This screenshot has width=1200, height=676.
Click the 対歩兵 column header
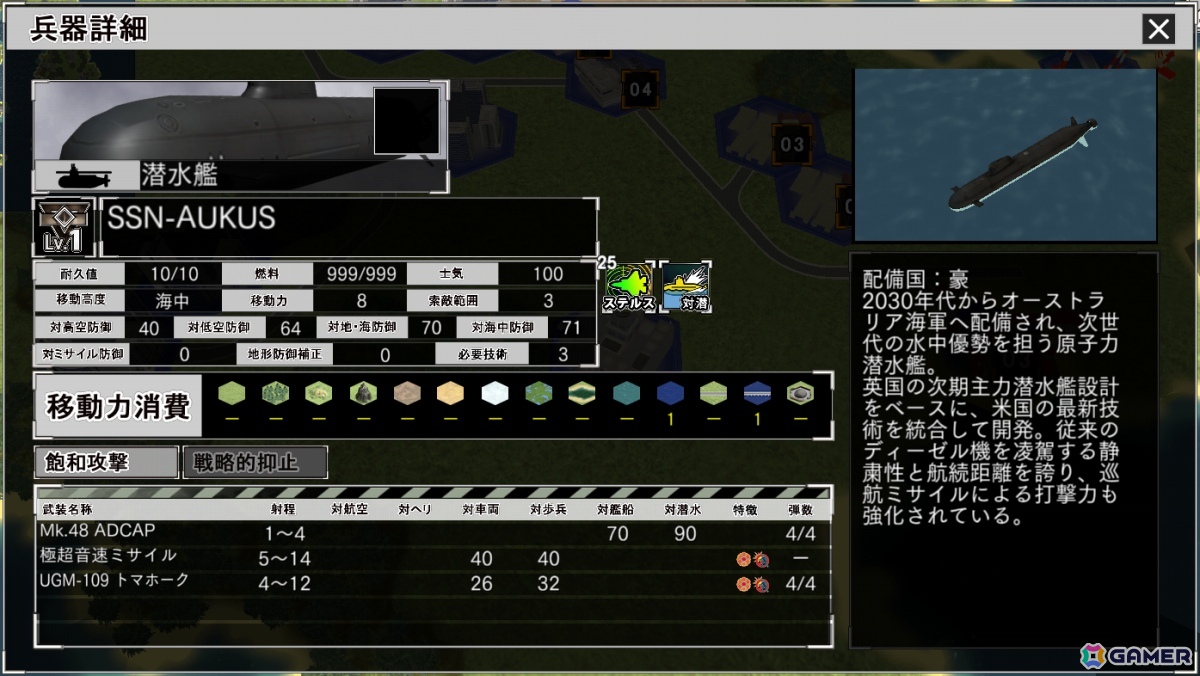[549, 510]
